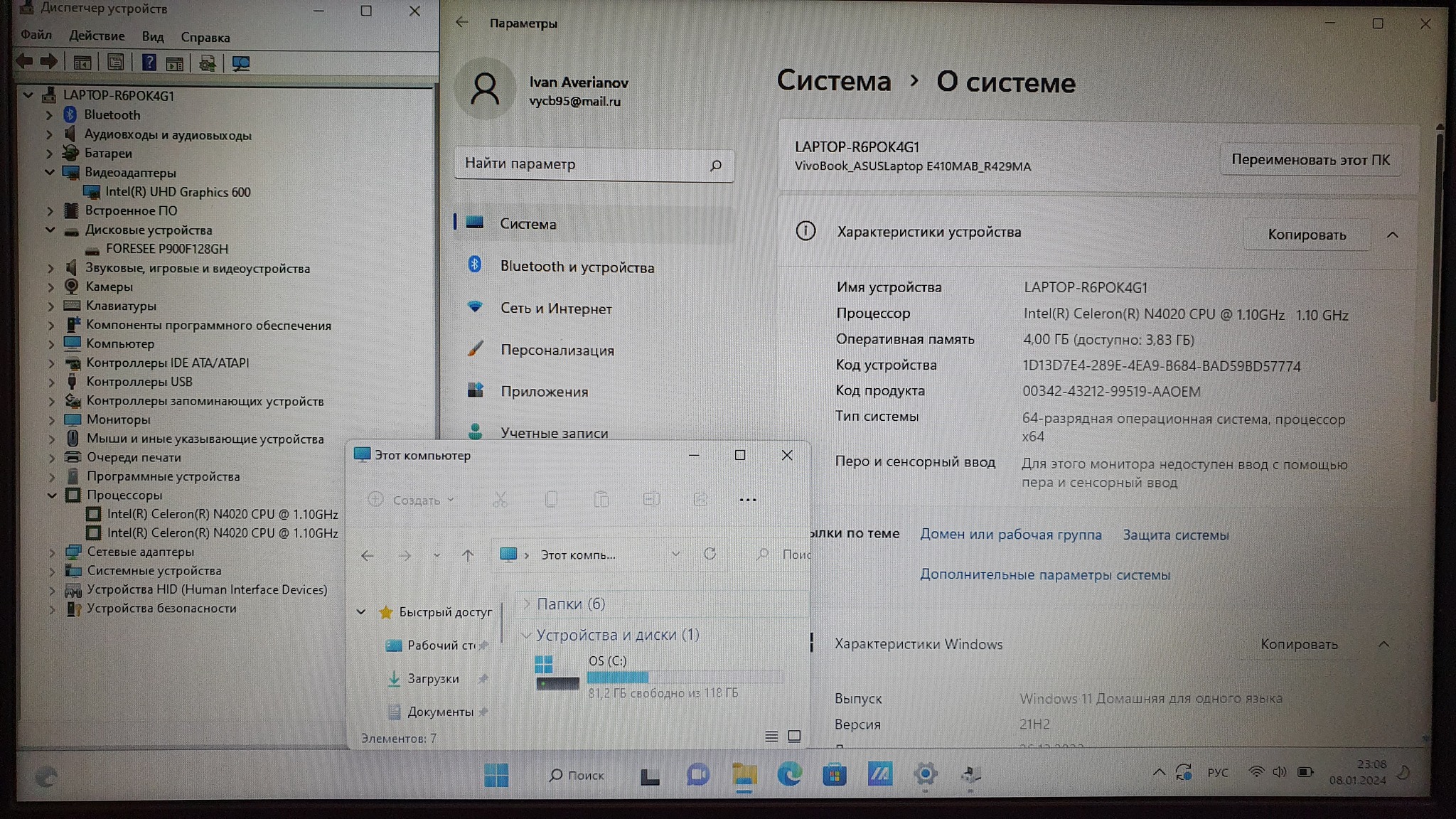This screenshot has height=819, width=1456.
Task: Collapse the Характеристики устройства section chevron
Action: point(1392,235)
